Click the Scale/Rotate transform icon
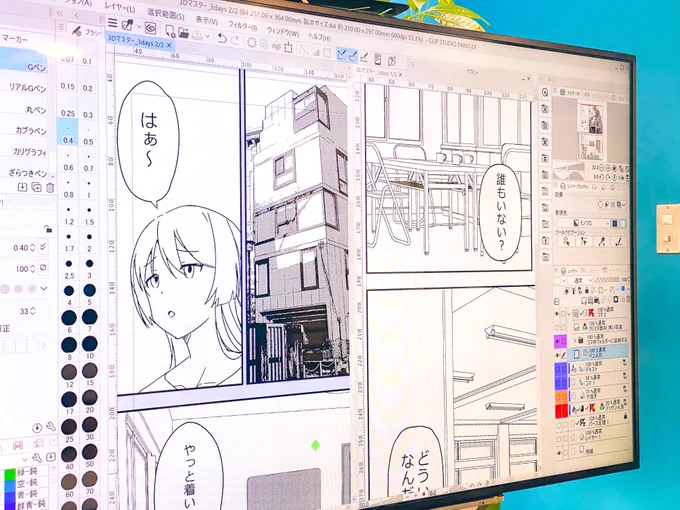The image size is (680, 510). click(288, 47)
